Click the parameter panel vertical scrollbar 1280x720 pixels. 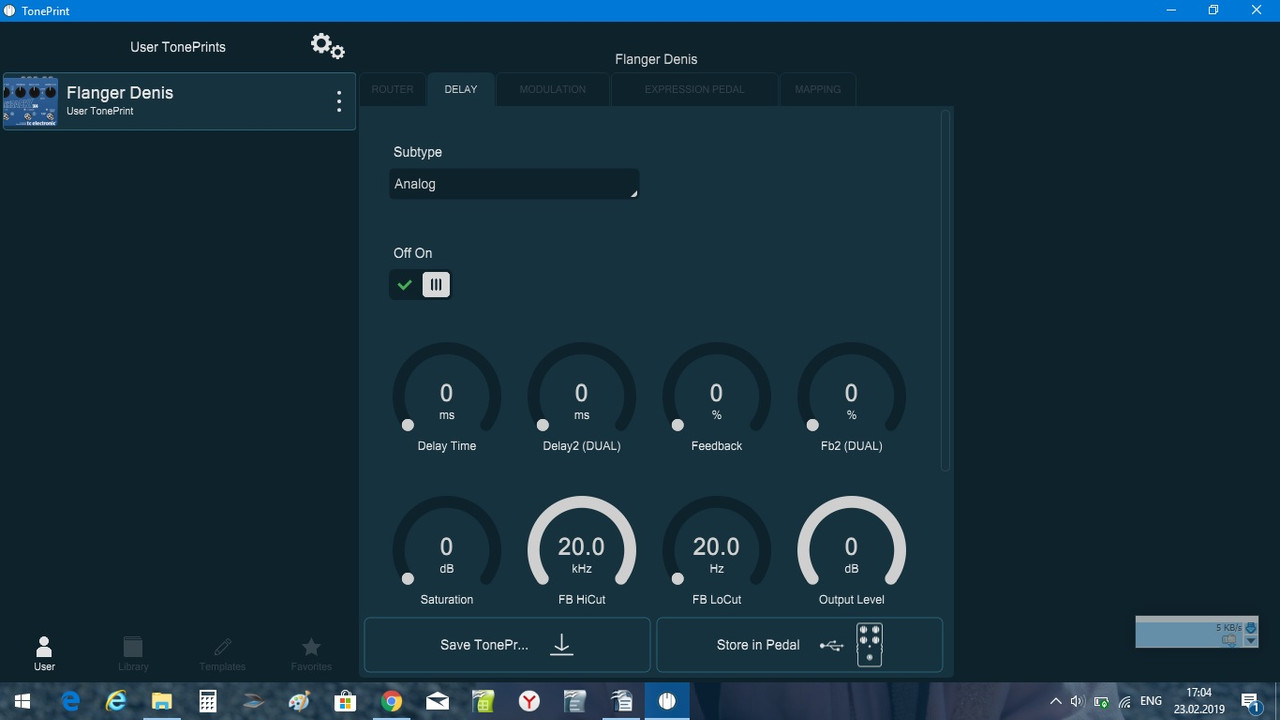click(x=945, y=290)
